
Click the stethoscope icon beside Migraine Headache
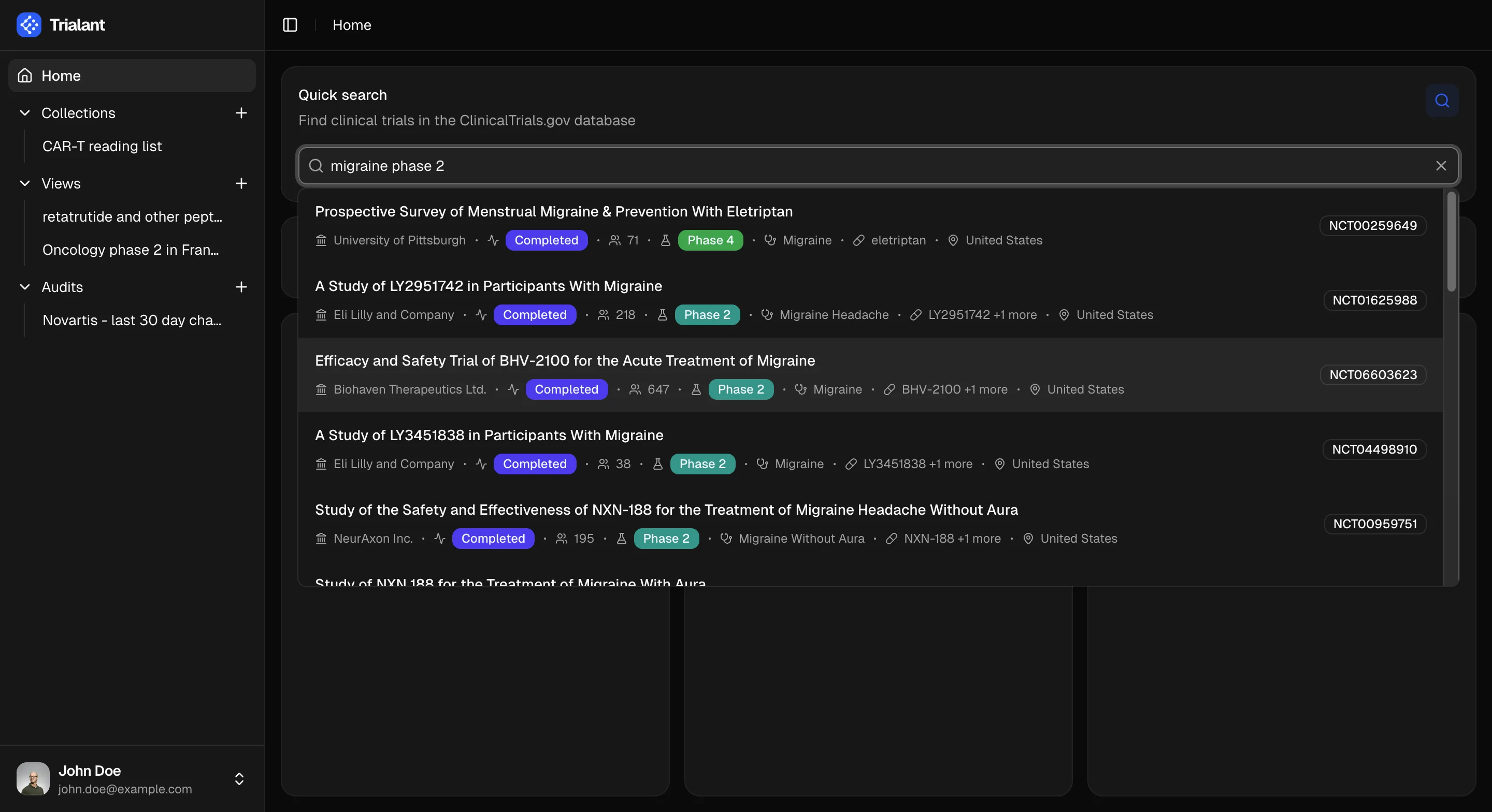tap(767, 315)
